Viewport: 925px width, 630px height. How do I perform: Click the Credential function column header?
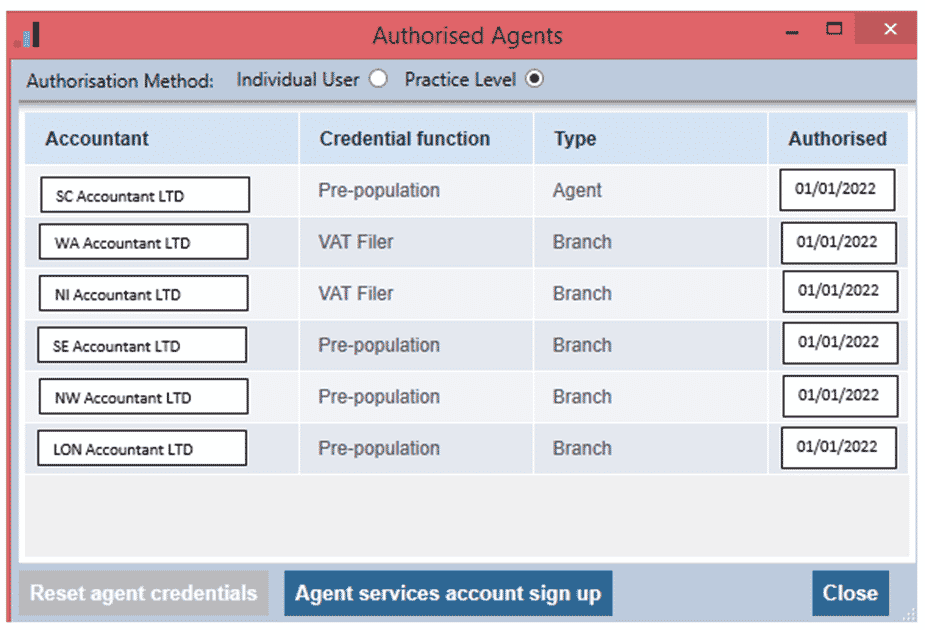pyautogui.click(x=402, y=139)
